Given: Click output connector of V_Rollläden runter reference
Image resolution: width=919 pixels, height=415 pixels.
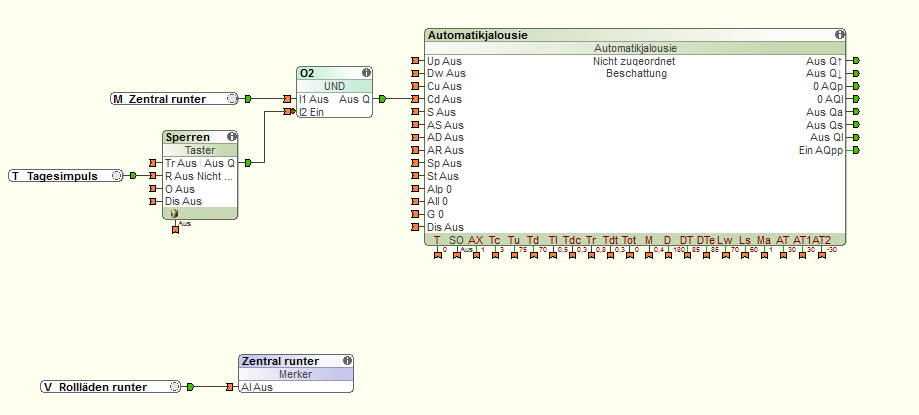Looking at the screenshot, I should pyautogui.click(x=190, y=387).
